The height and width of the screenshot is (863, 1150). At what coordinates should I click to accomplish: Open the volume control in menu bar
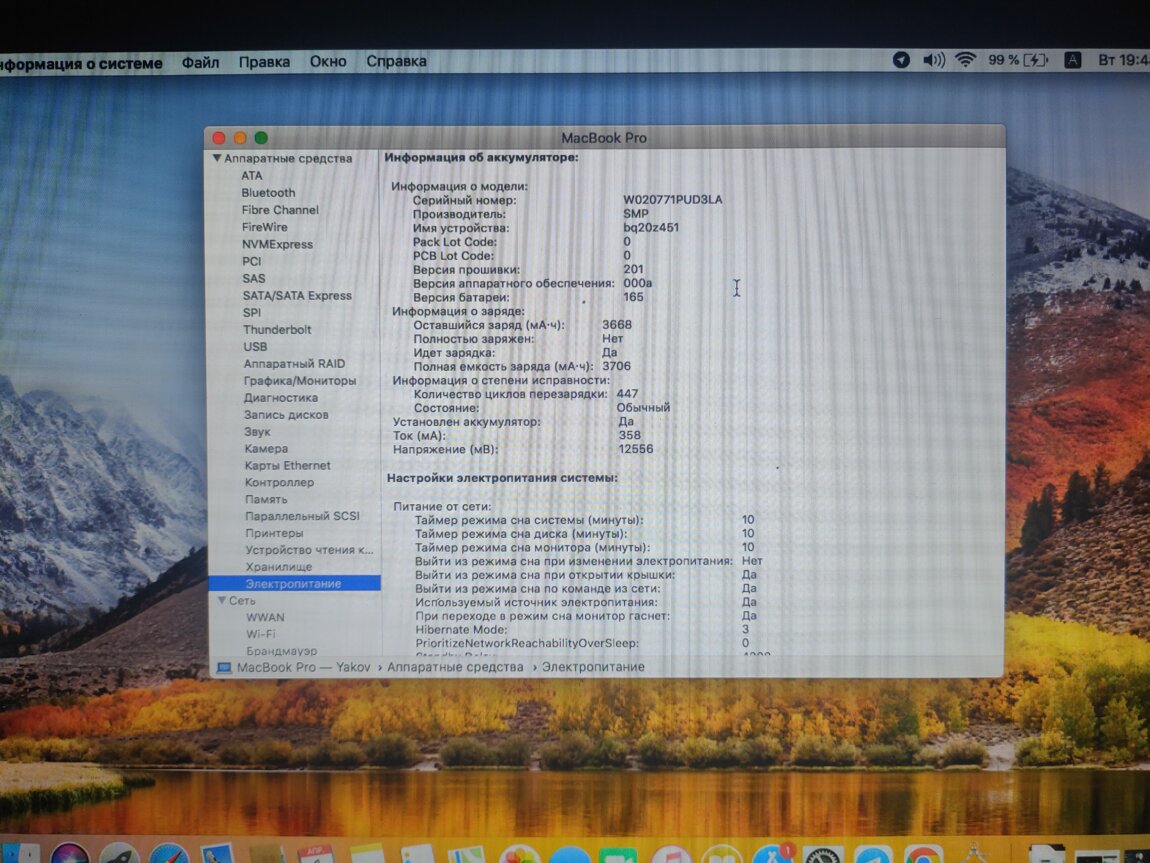click(934, 60)
